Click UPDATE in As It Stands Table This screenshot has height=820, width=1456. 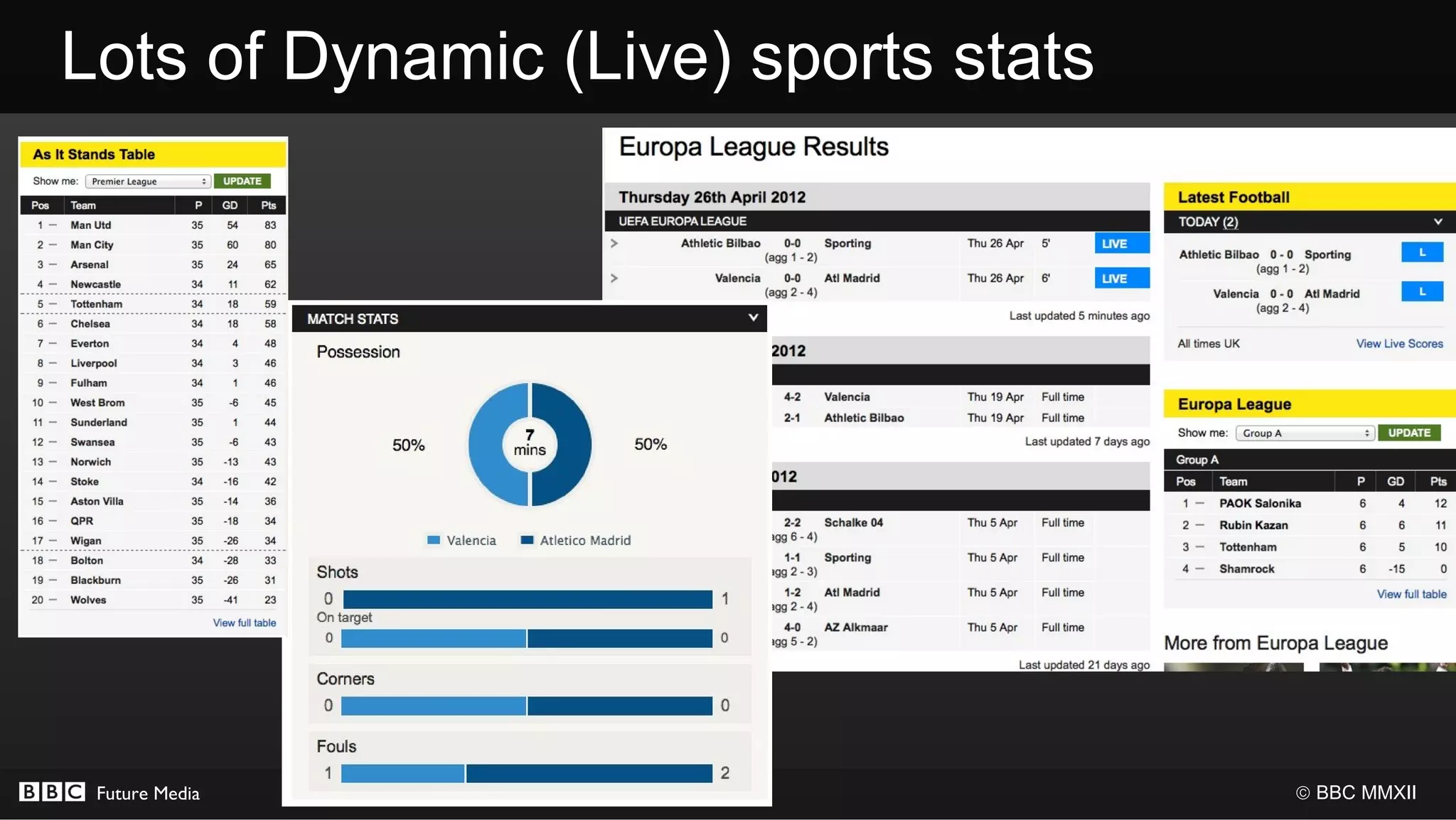[x=242, y=181]
